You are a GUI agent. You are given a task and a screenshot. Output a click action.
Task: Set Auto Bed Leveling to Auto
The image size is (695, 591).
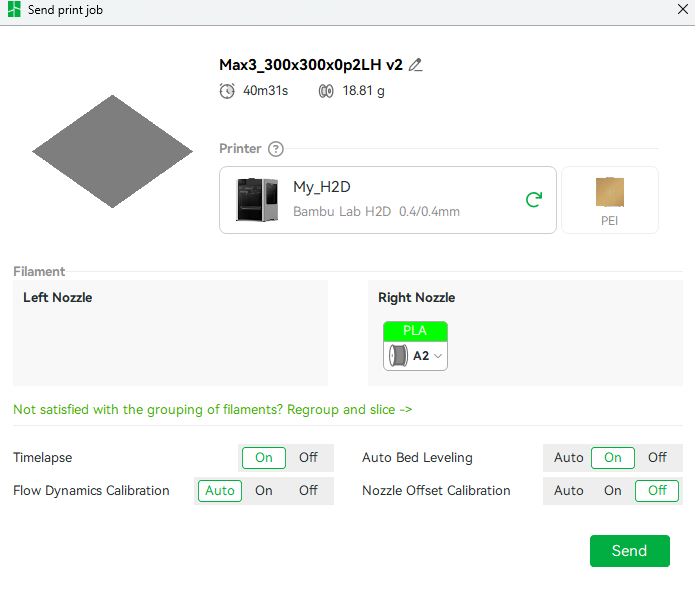[x=569, y=458]
